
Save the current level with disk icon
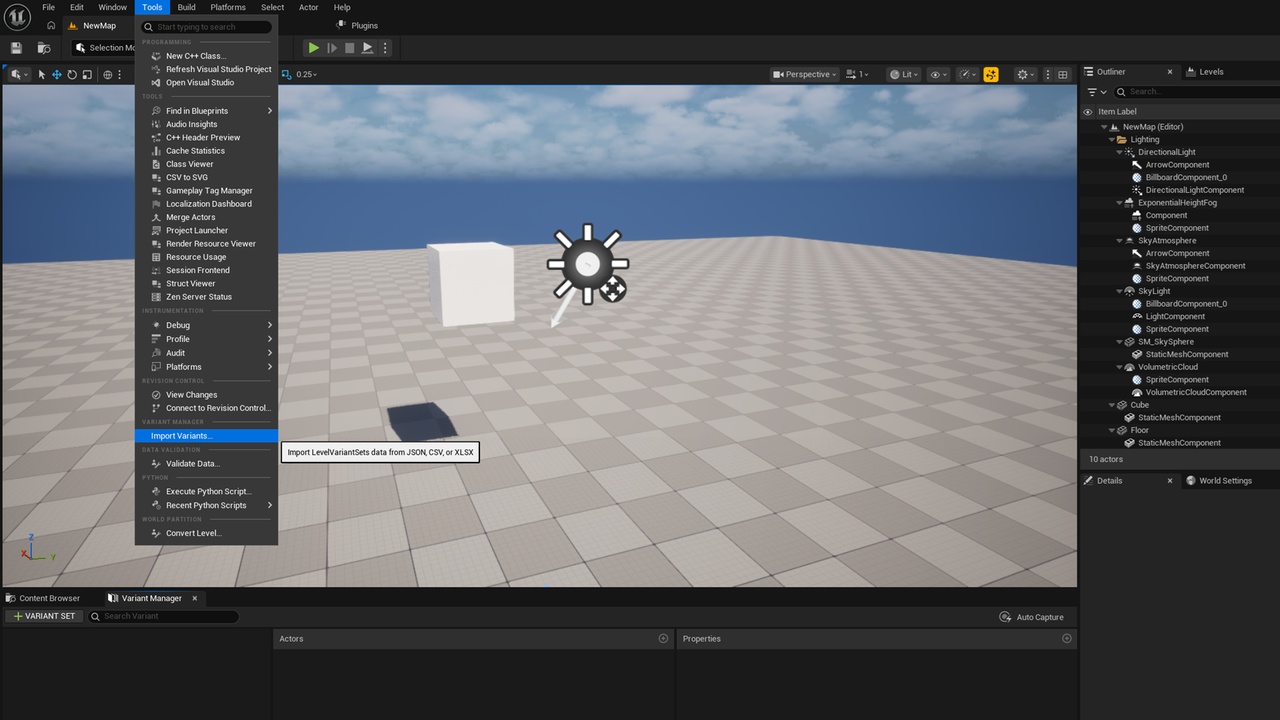pos(16,48)
